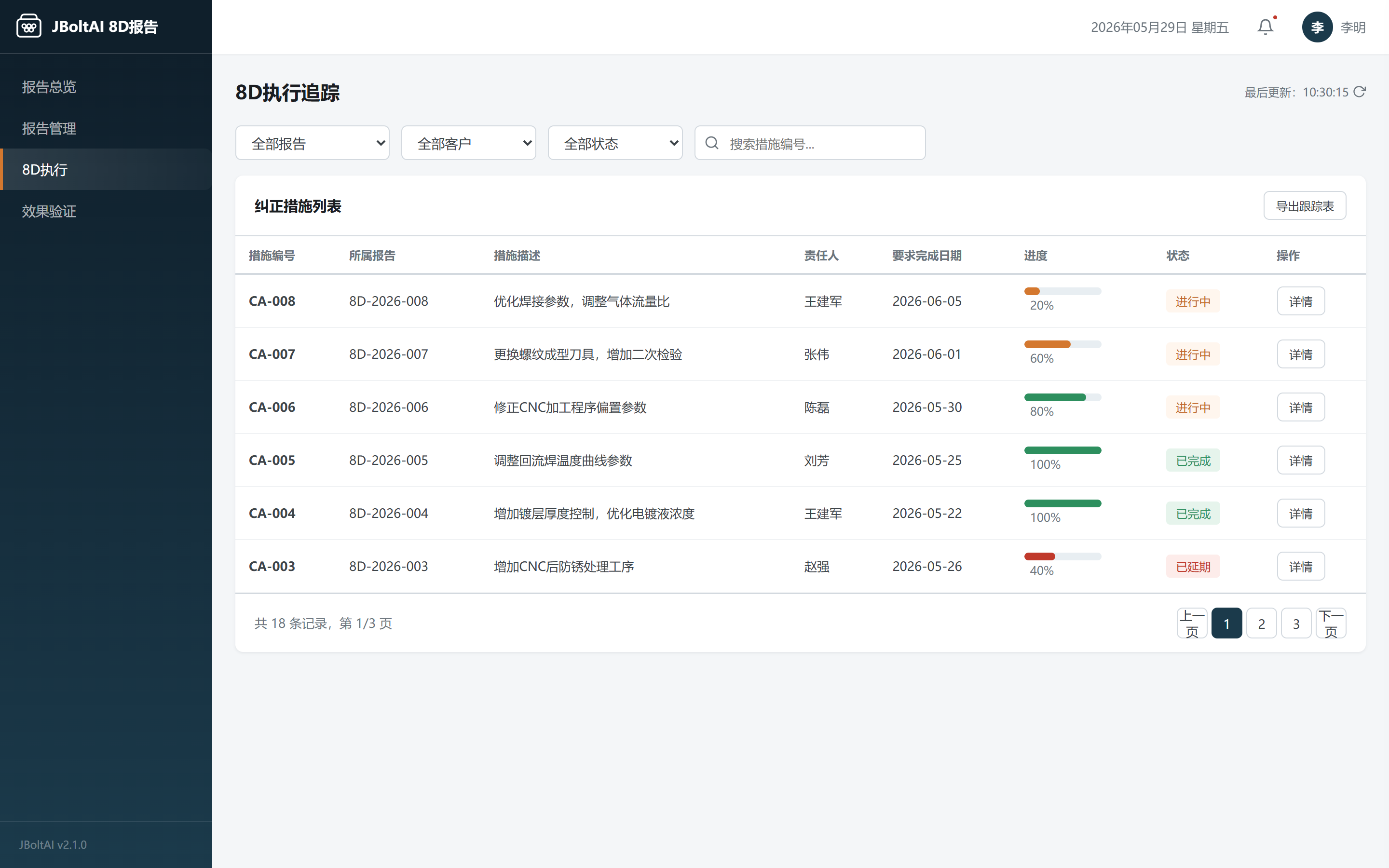Click the CA-003 measure number

click(x=272, y=567)
